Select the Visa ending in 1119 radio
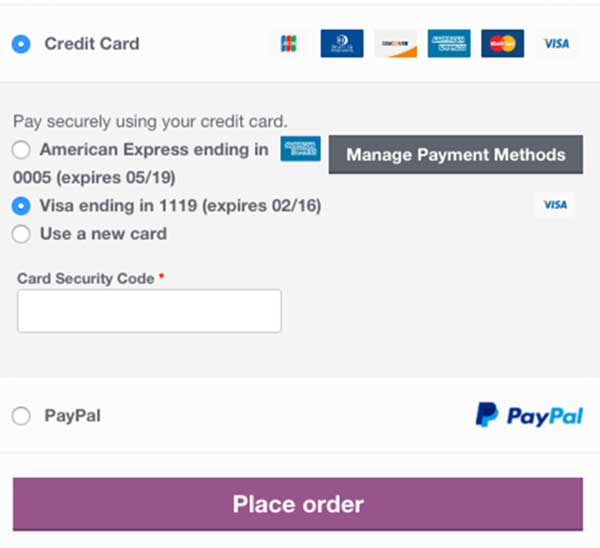The height and width of the screenshot is (548, 600). [21, 206]
